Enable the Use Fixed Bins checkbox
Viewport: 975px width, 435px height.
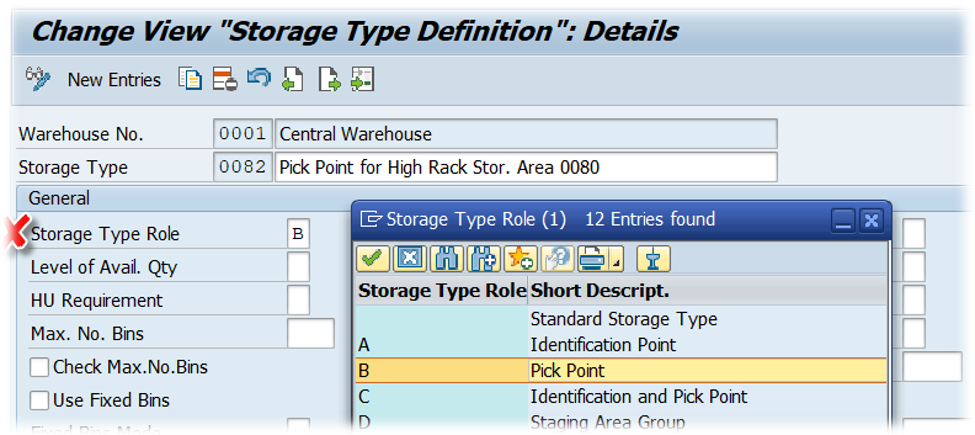click(x=40, y=400)
